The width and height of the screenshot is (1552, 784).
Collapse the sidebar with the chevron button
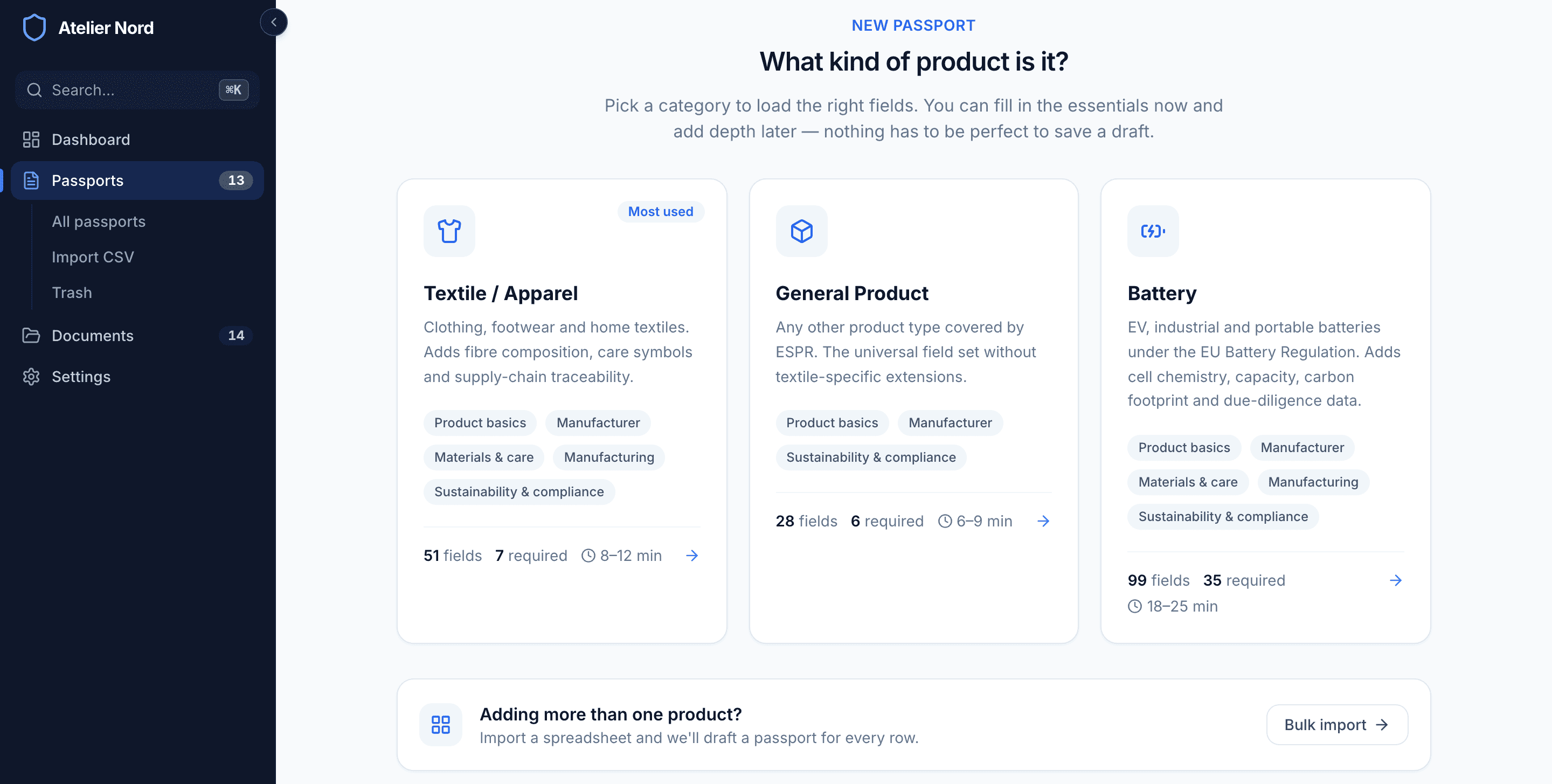(x=274, y=22)
